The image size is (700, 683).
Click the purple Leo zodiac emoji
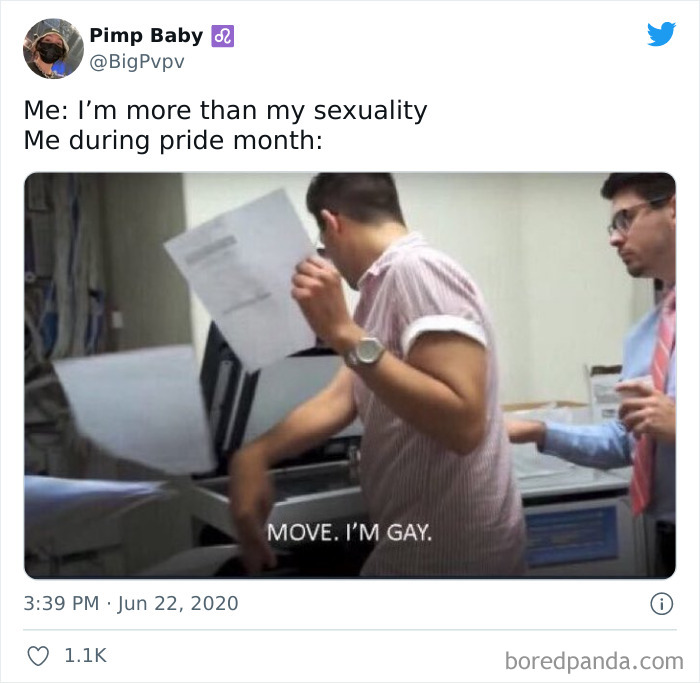tap(222, 36)
